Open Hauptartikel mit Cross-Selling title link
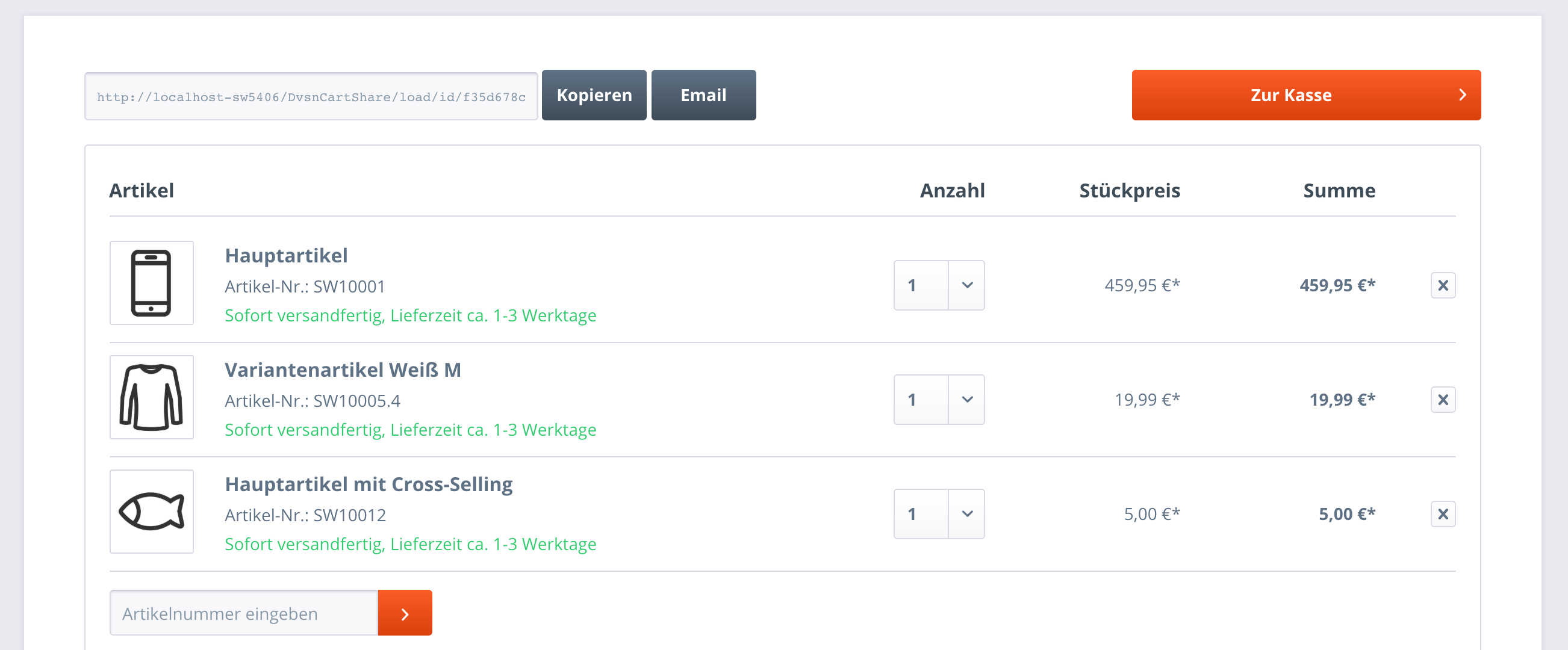 point(369,484)
